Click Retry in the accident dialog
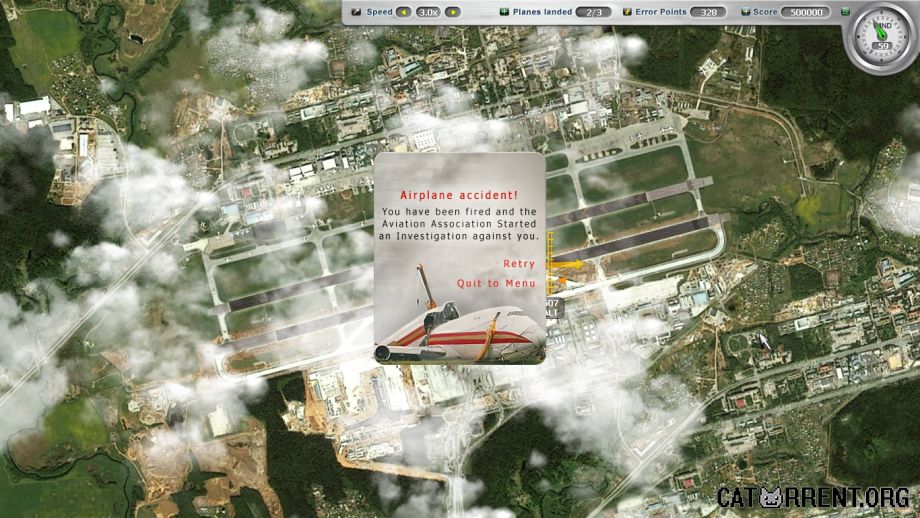The height and width of the screenshot is (518, 920). [519, 264]
